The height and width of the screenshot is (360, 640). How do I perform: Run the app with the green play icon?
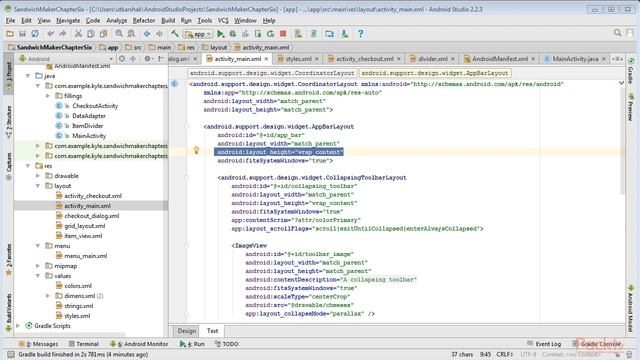click(220, 34)
